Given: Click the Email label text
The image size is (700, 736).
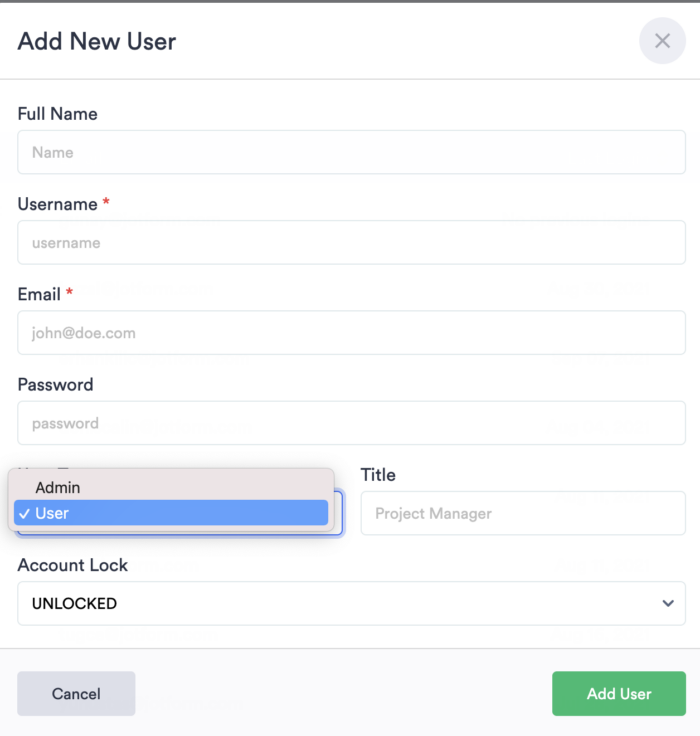Looking at the screenshot, I should click(39, 294).
